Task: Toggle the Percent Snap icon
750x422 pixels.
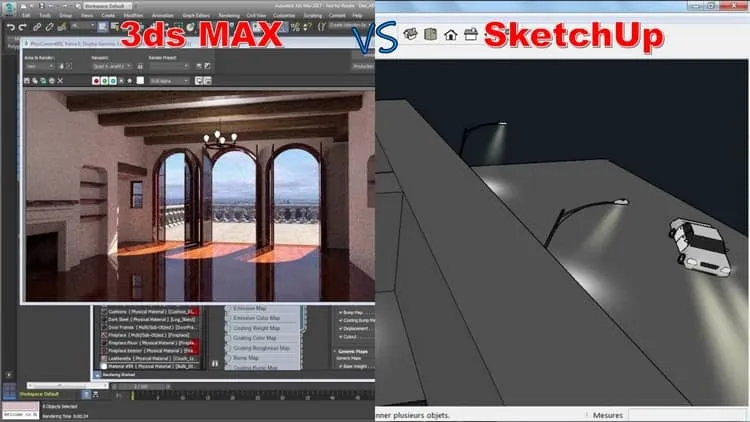Action: pyautogui.click(x=296, y=27)
